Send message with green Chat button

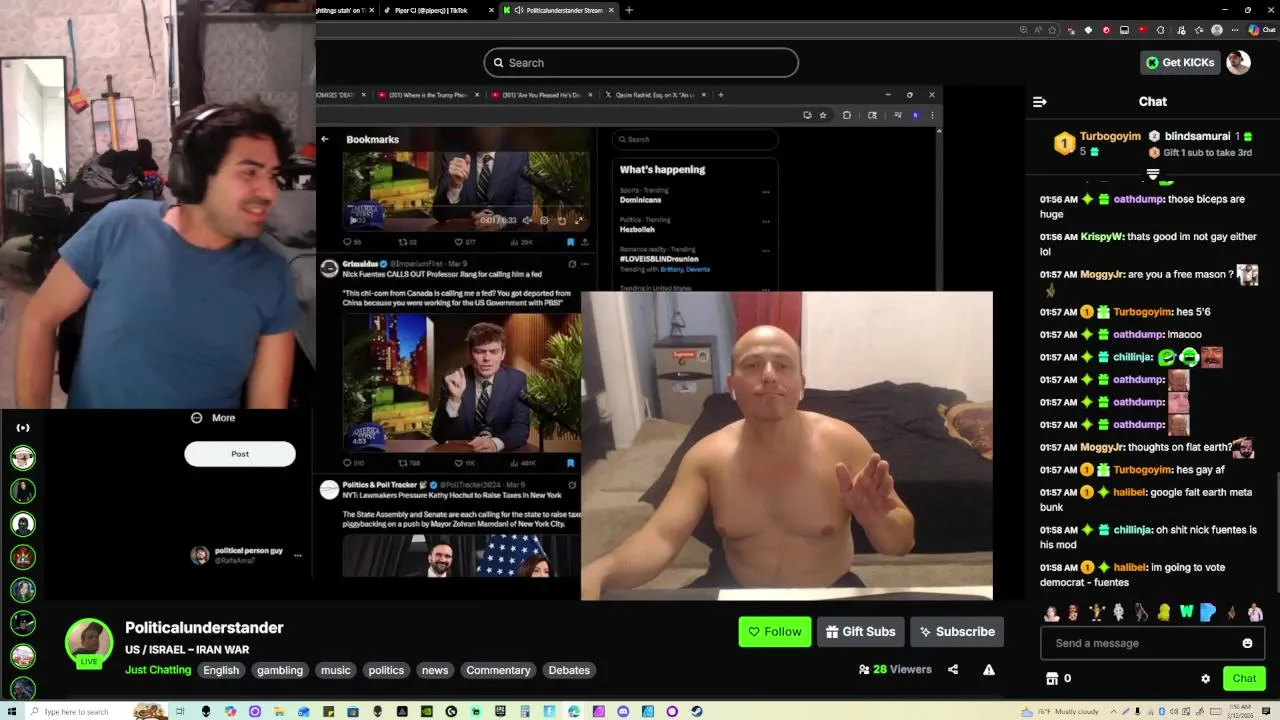point(1244,678)
